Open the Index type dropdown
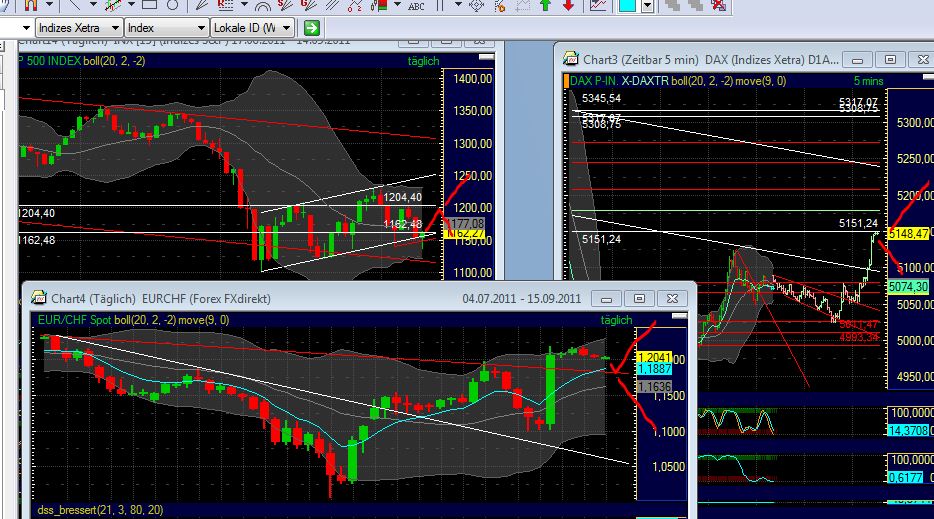 [x=166, y=27]
